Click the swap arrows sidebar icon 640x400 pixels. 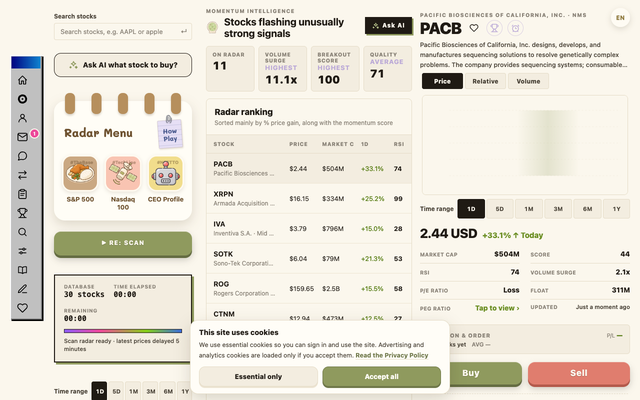click(22, 175)
